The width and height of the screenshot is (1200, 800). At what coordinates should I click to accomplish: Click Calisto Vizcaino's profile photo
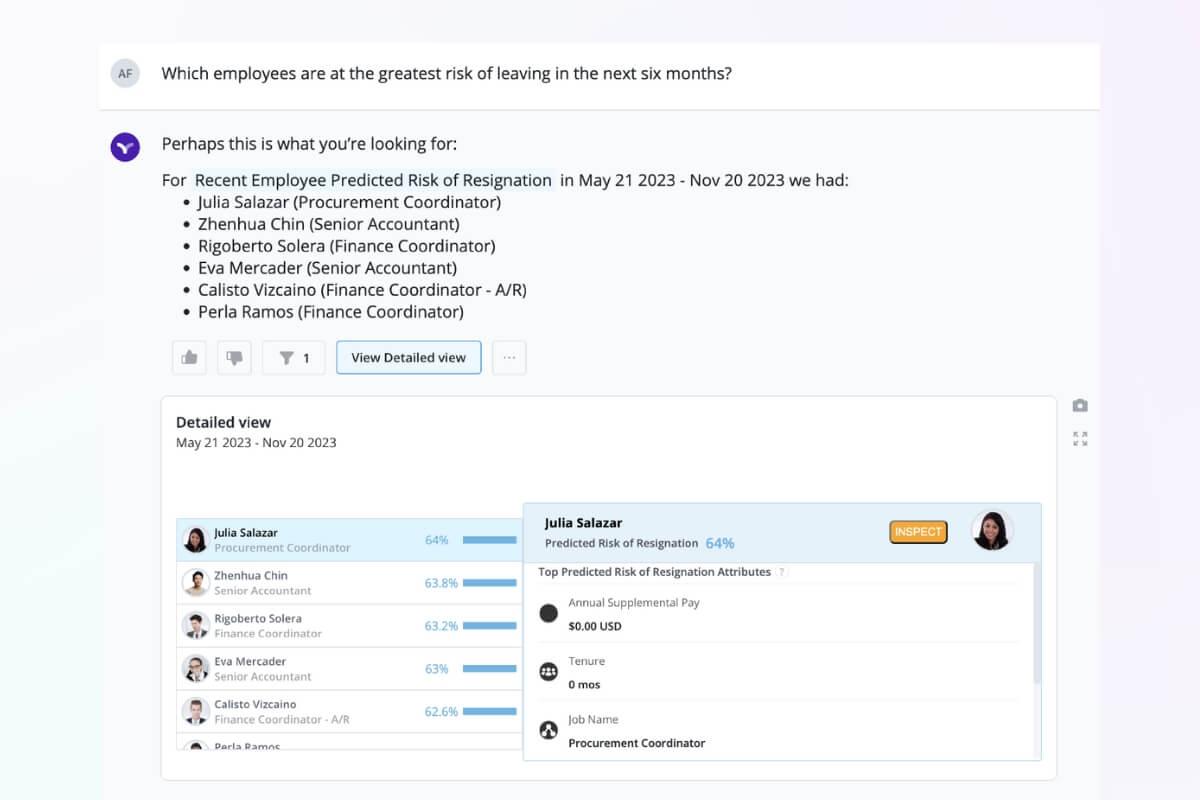tap(195, 712)
